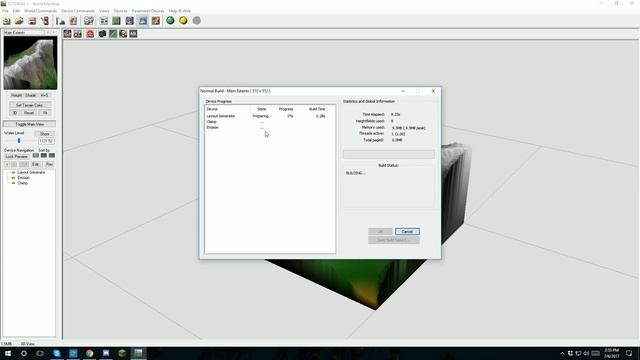Image resolution: width=640 pixels, height=360 pixels.
Task: Click the Shade preview mode button
Action: [x=31, y=95]
